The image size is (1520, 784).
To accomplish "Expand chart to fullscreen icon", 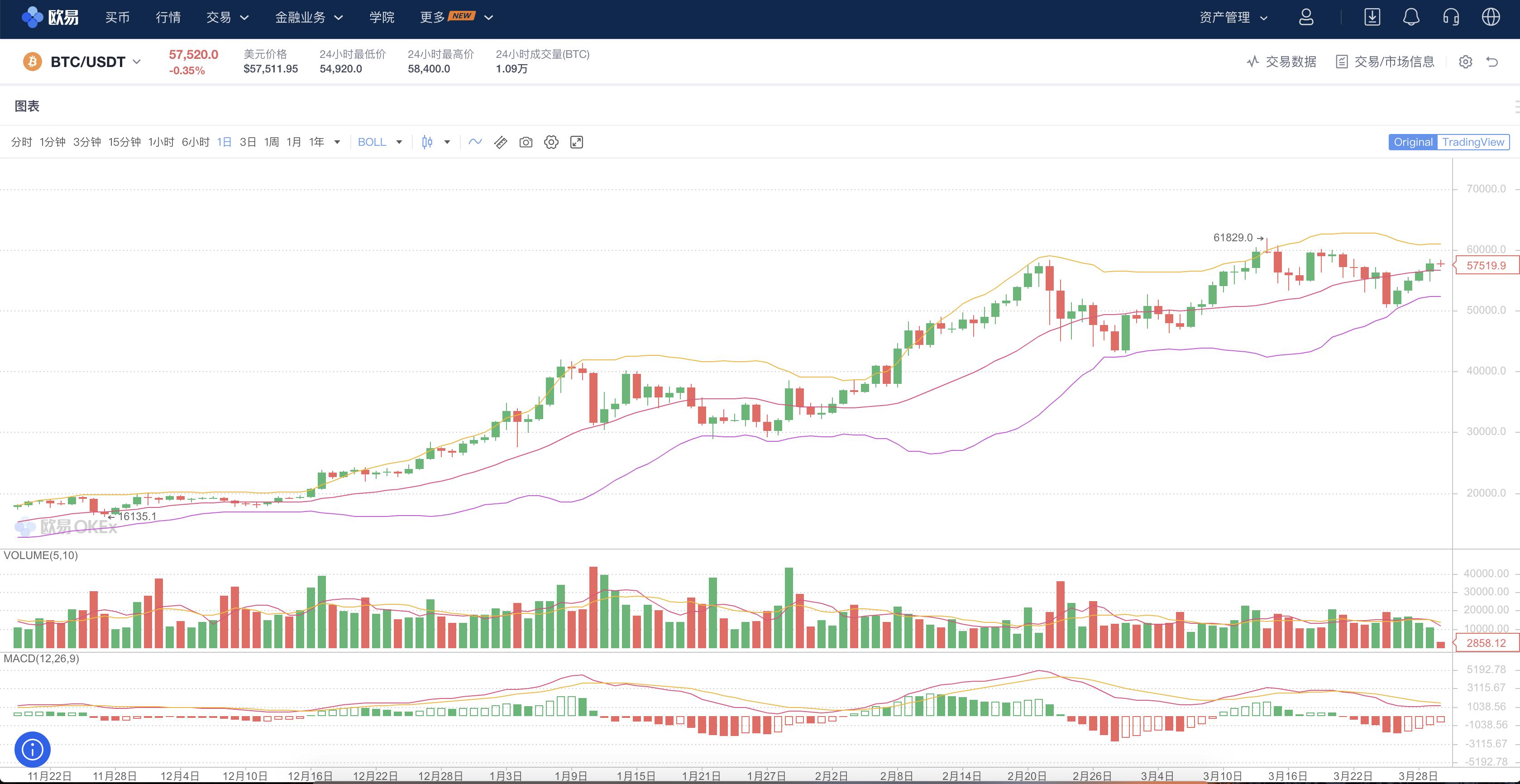I will tap(577, 142).
